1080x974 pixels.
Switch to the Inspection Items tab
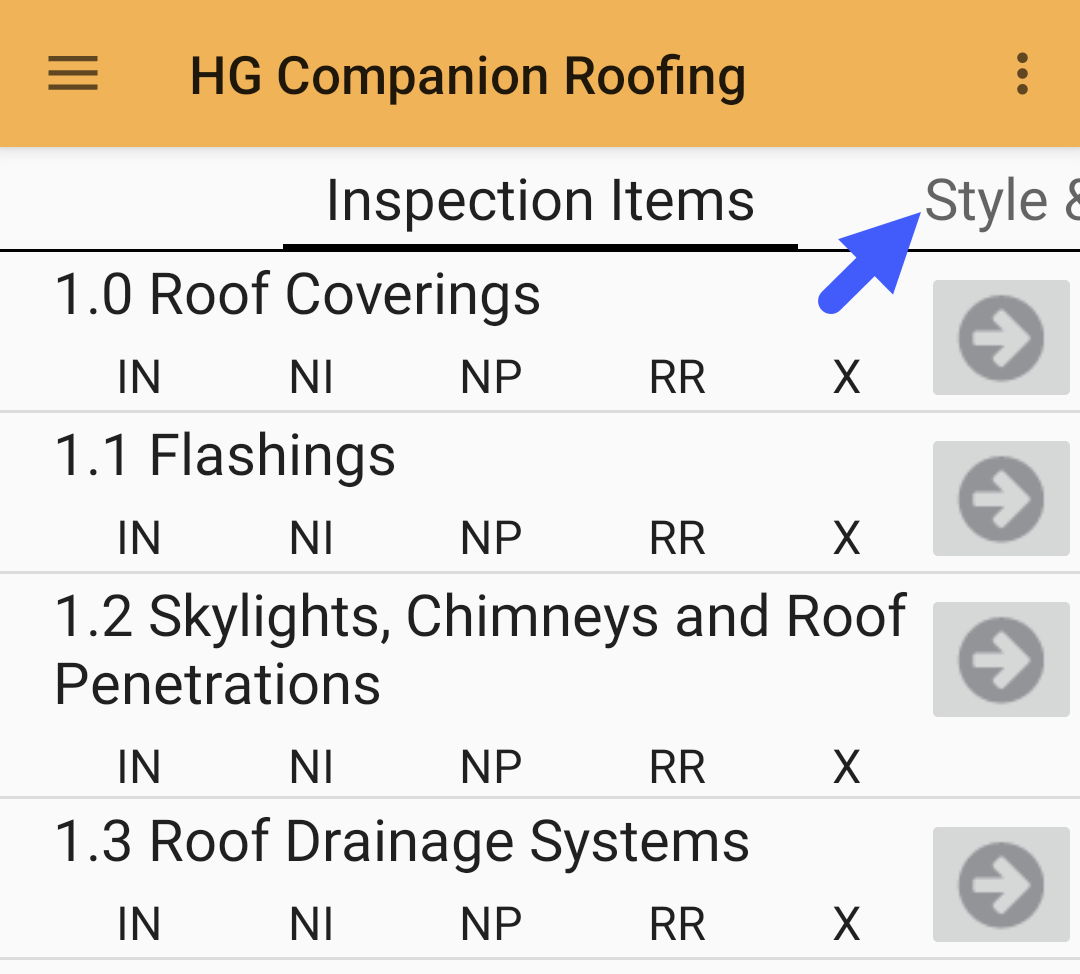[x=540, y=200]
